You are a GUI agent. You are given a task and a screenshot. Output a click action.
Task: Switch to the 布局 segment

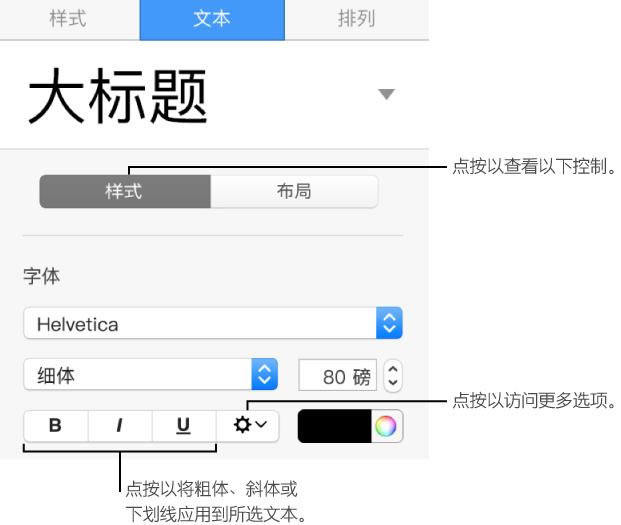[x=294, y=191]
